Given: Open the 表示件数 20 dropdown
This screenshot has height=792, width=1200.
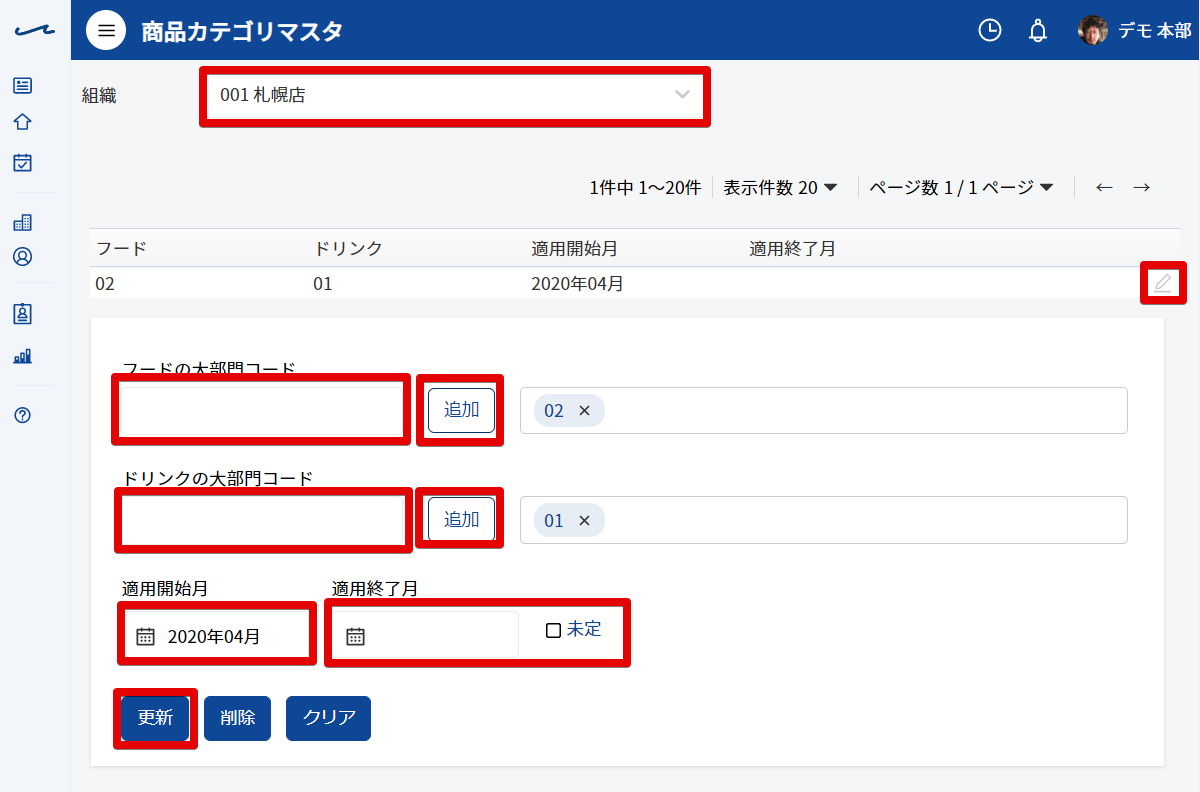Looking at the screenshot, I should [780, 187].
